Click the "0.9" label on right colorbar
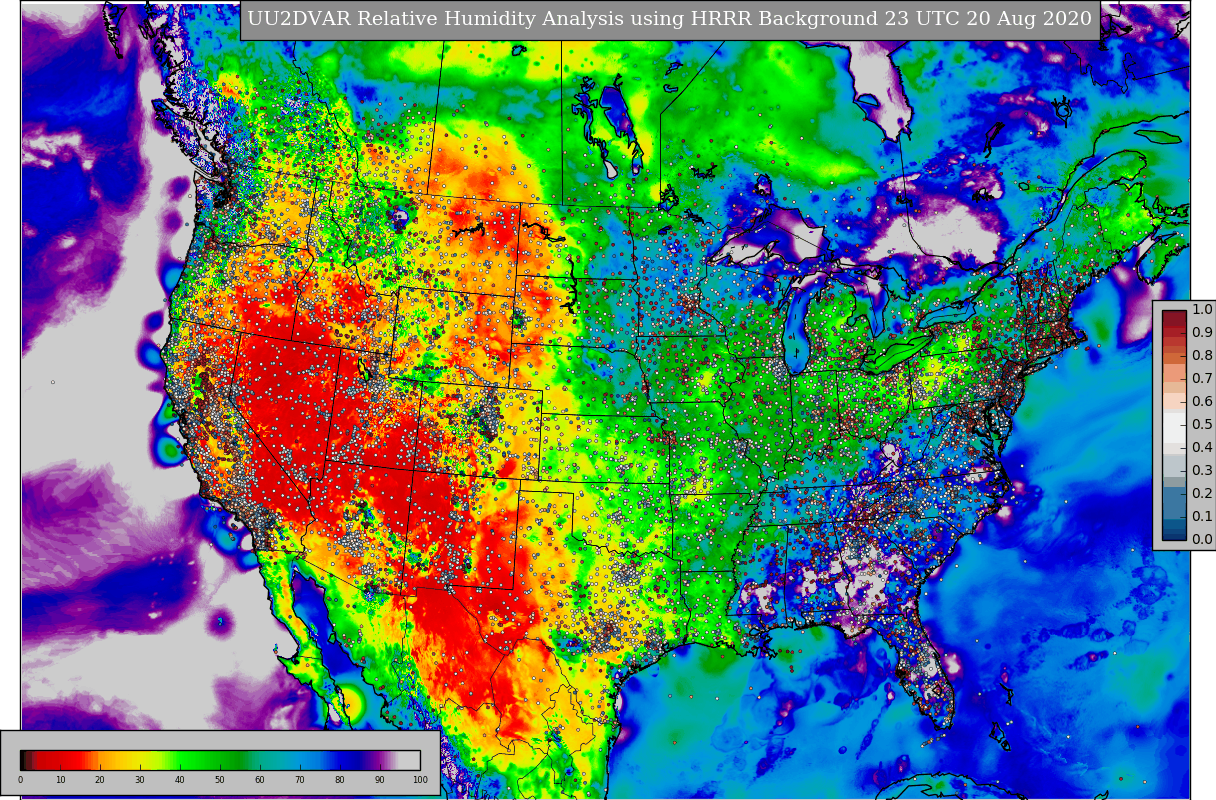1216x800 pixels. (1202, 333)
